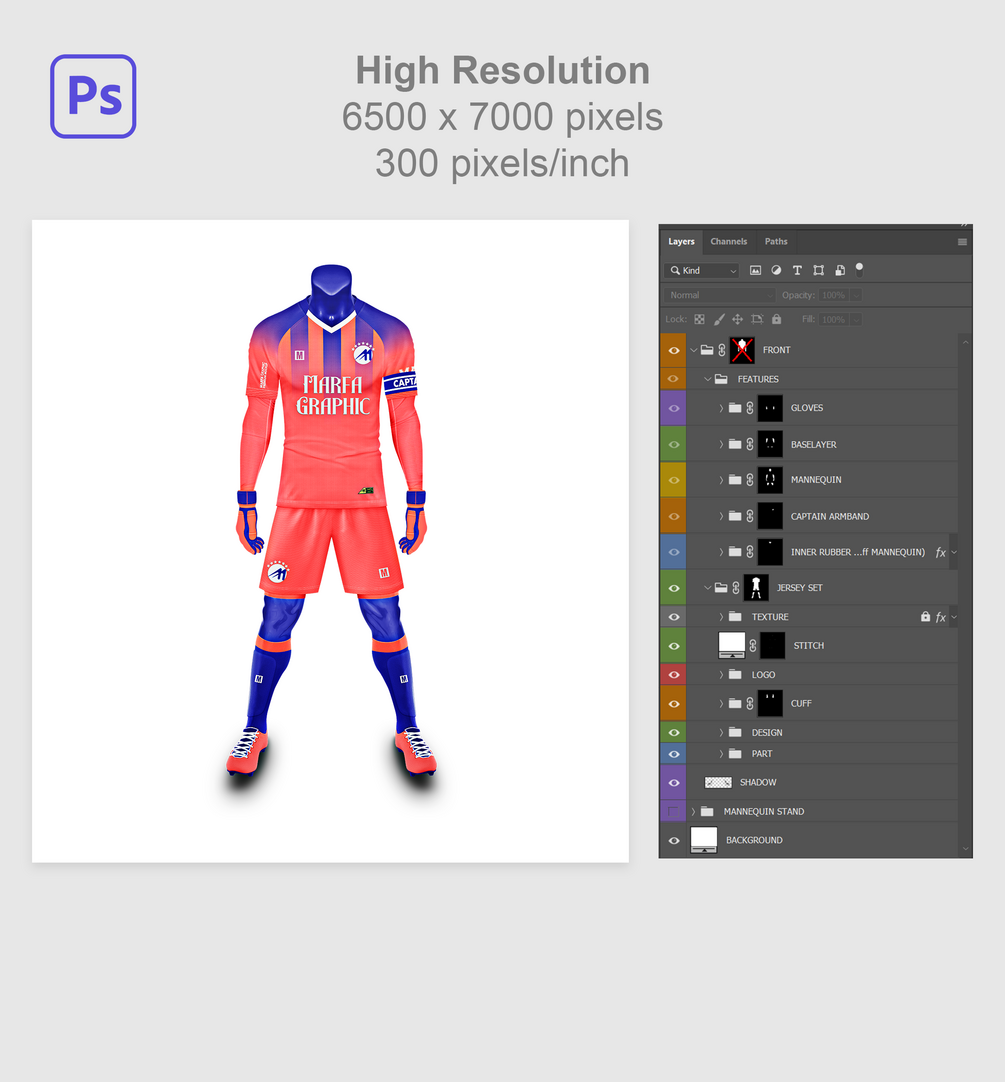Screen dimensions: 1005x1082
Task: Click the Photoshop Ps logo icon
Action: point(93,97)
